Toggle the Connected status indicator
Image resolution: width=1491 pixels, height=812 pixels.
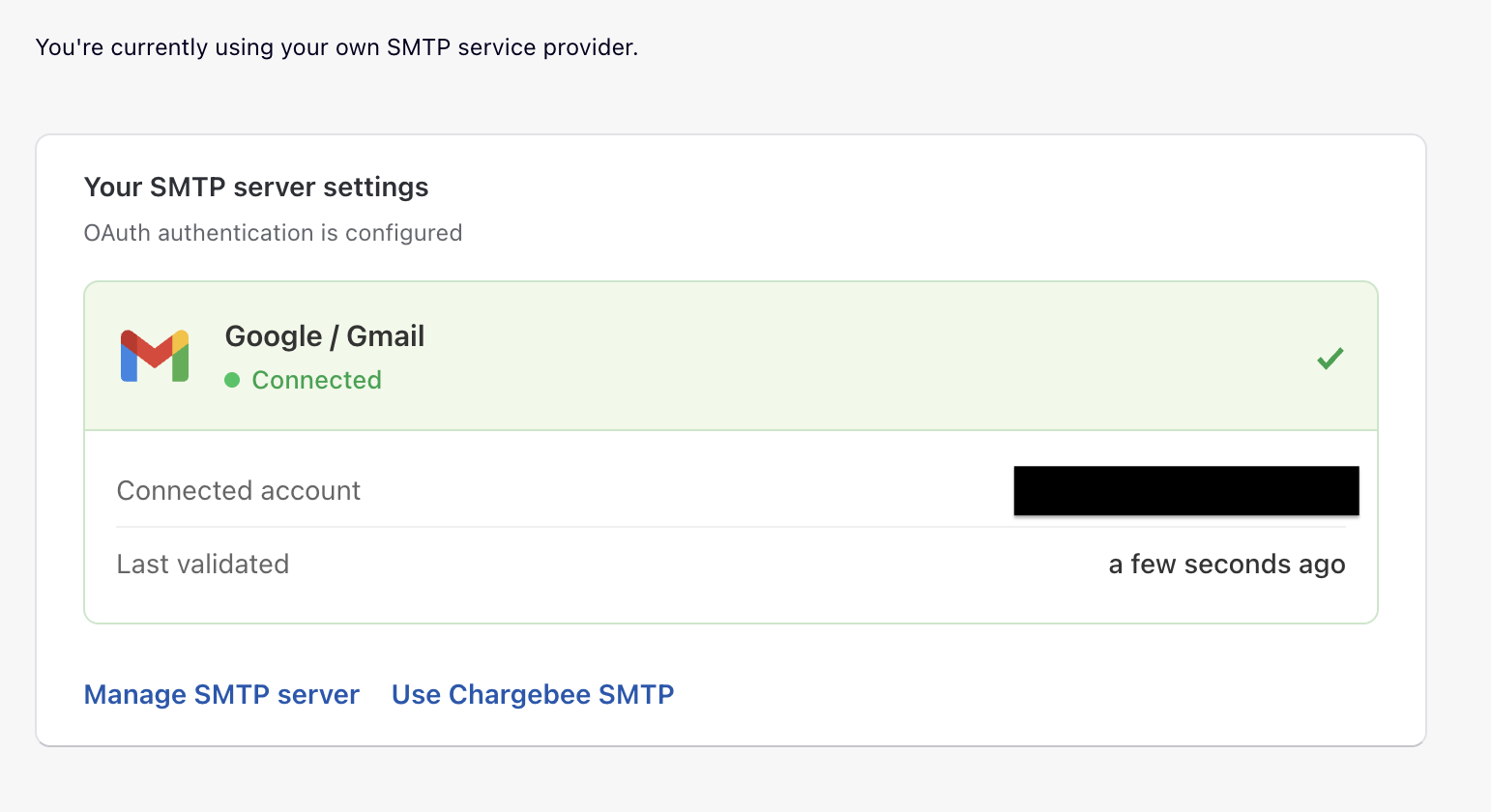(x=232, y=380)
